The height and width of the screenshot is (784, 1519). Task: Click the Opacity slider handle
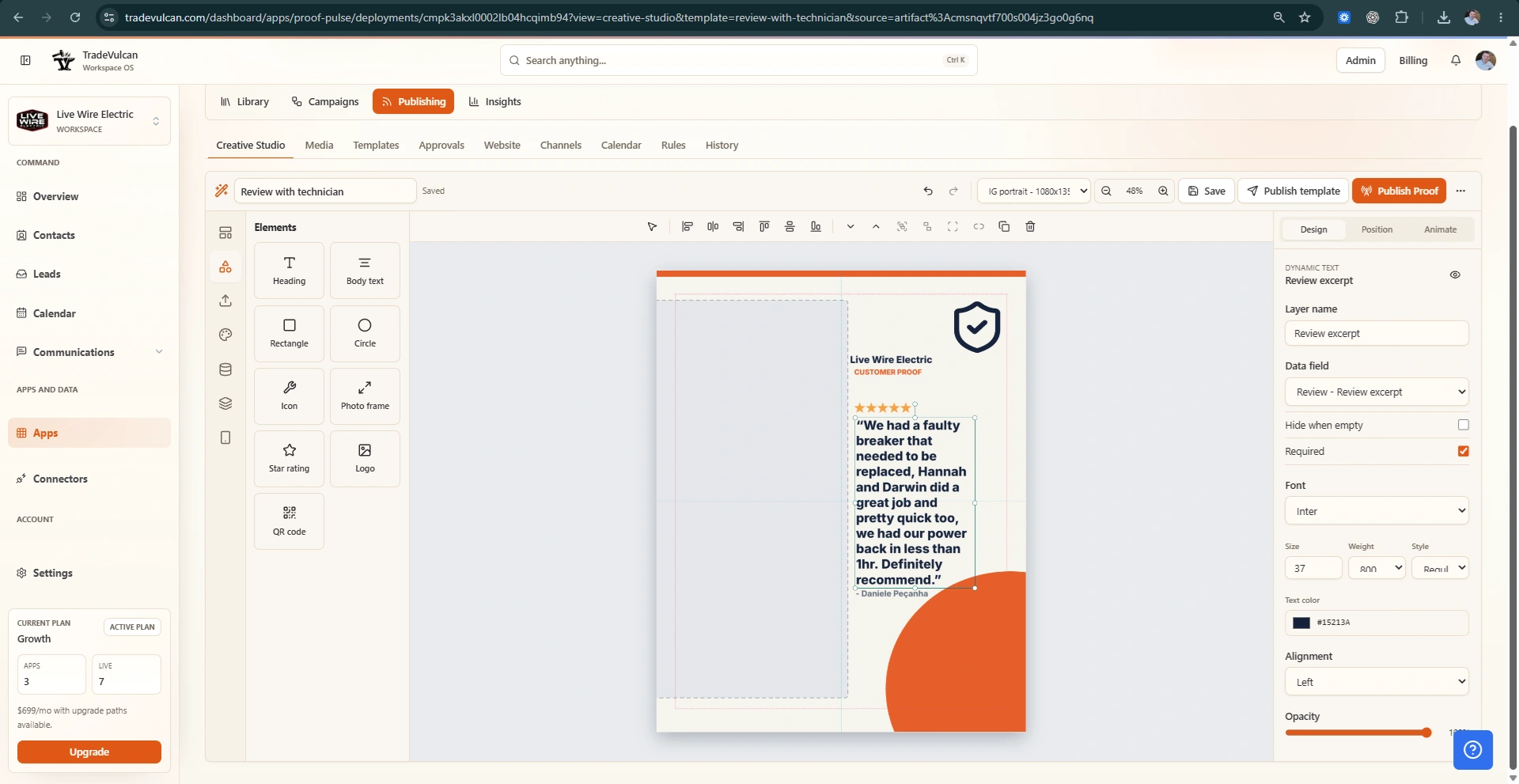tap(1426, 733)
